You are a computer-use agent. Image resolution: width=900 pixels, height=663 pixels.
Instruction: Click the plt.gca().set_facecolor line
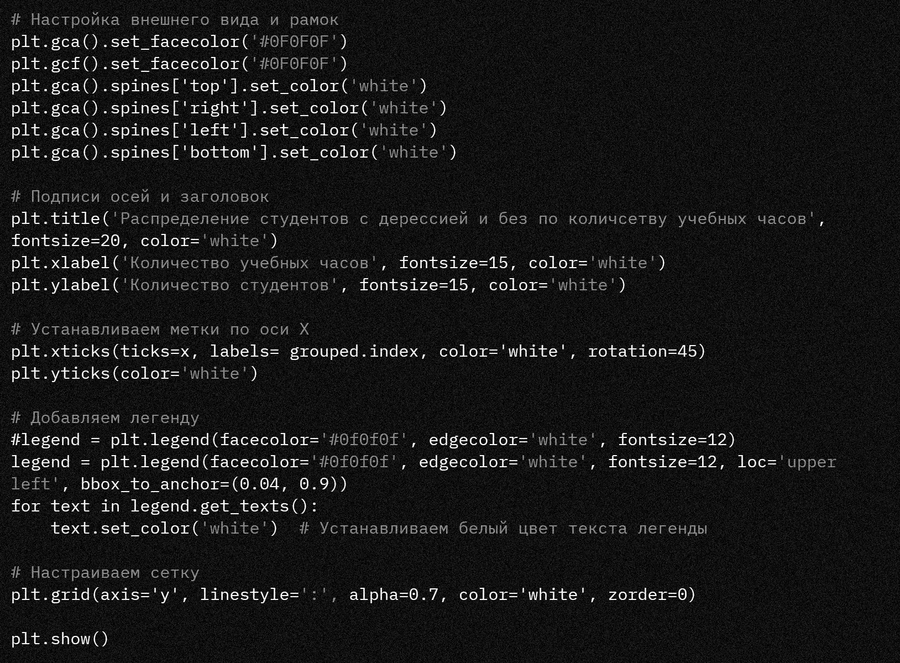point(179,42)
